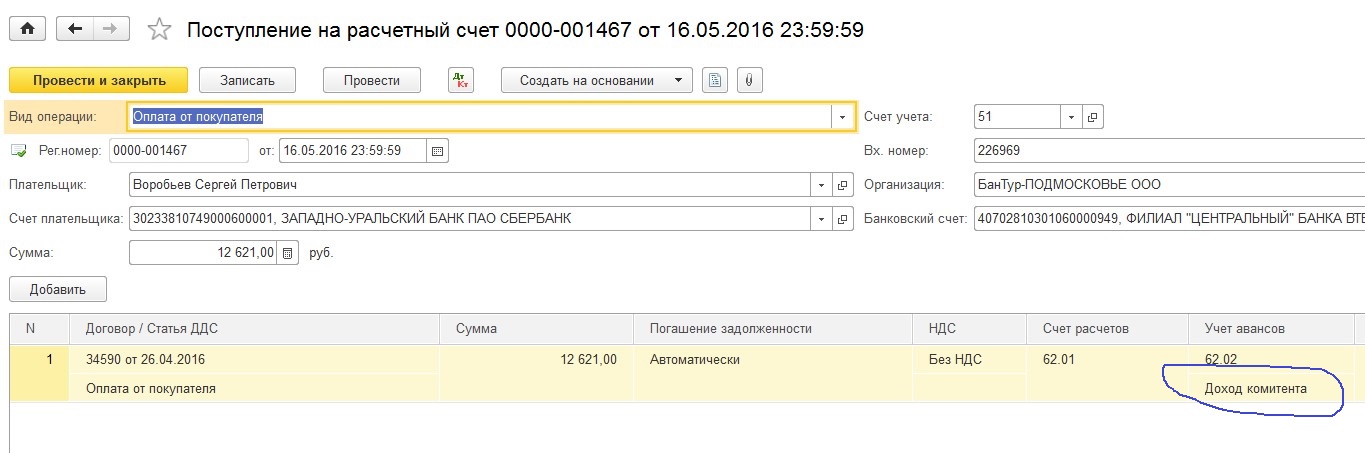The height and width of the screenshot is (453, 1365).
Task: Navigate forward with the right arrow
Action: [x=110, y=29]
